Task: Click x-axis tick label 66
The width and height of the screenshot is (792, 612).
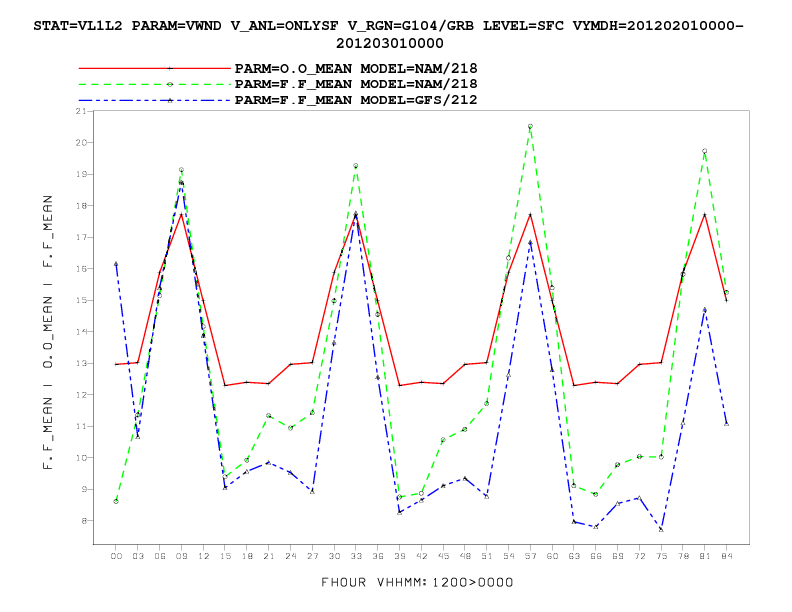Action: [596, 556]
